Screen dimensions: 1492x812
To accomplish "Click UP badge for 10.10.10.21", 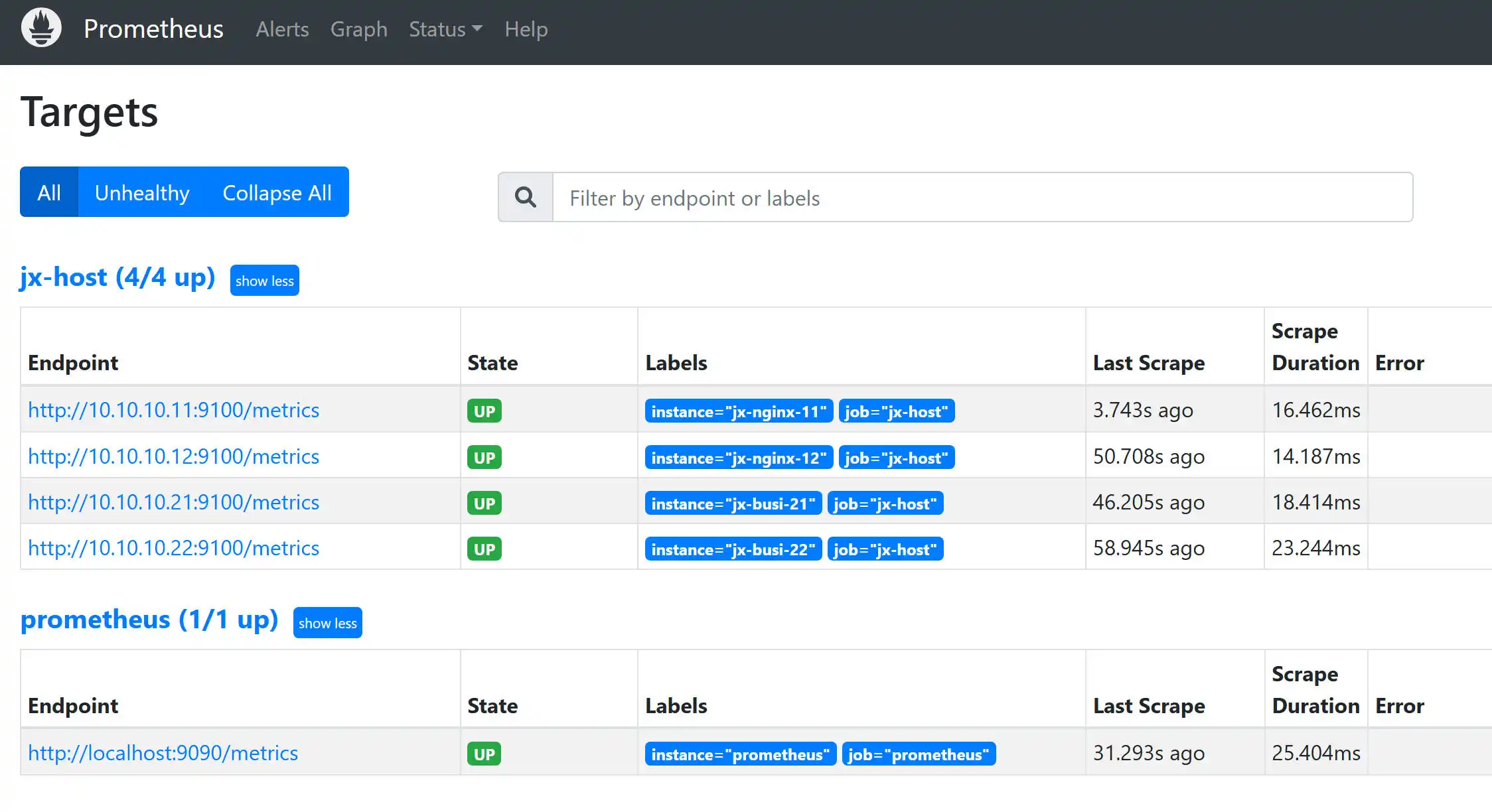I will point(485,503).
